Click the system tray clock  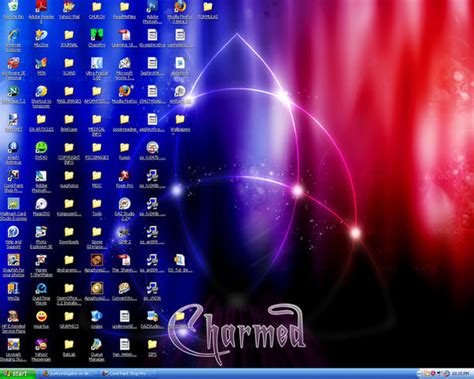point(460,374)
